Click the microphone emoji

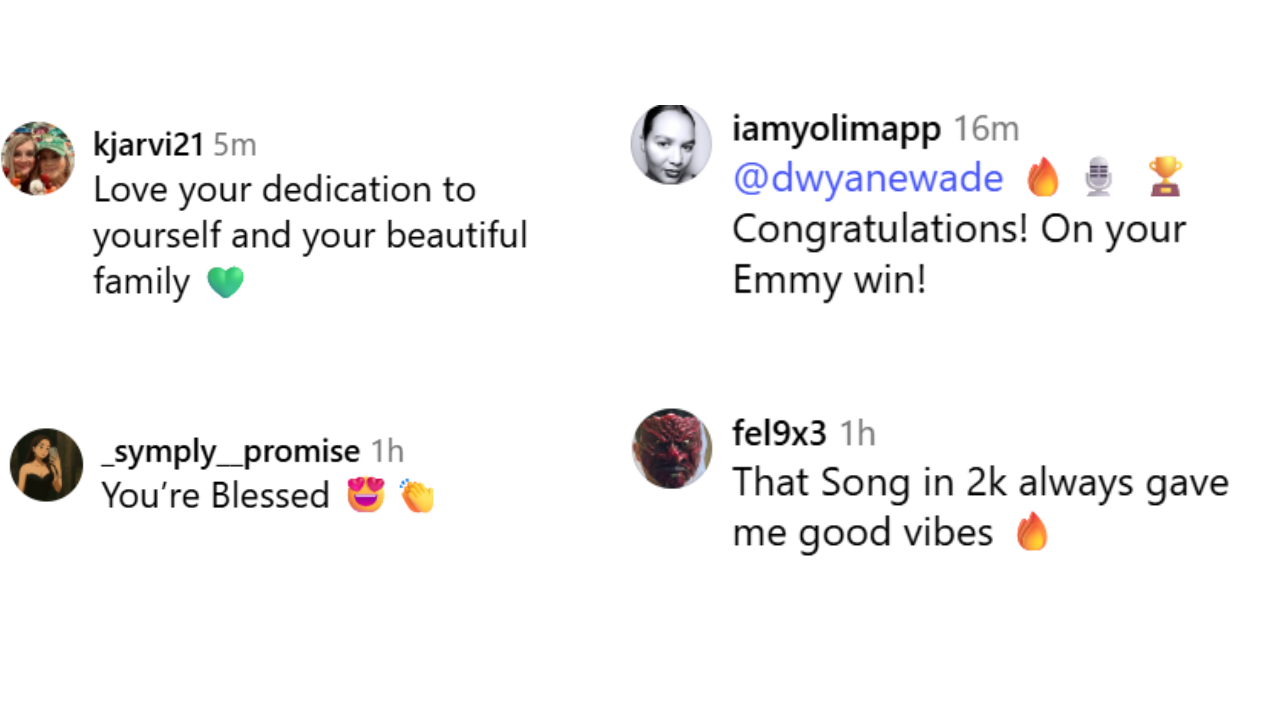[1098, 178]
